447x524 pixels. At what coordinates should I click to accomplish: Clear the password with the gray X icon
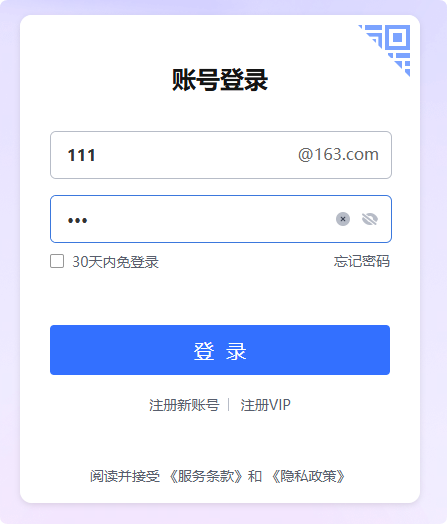coord(343,219)
